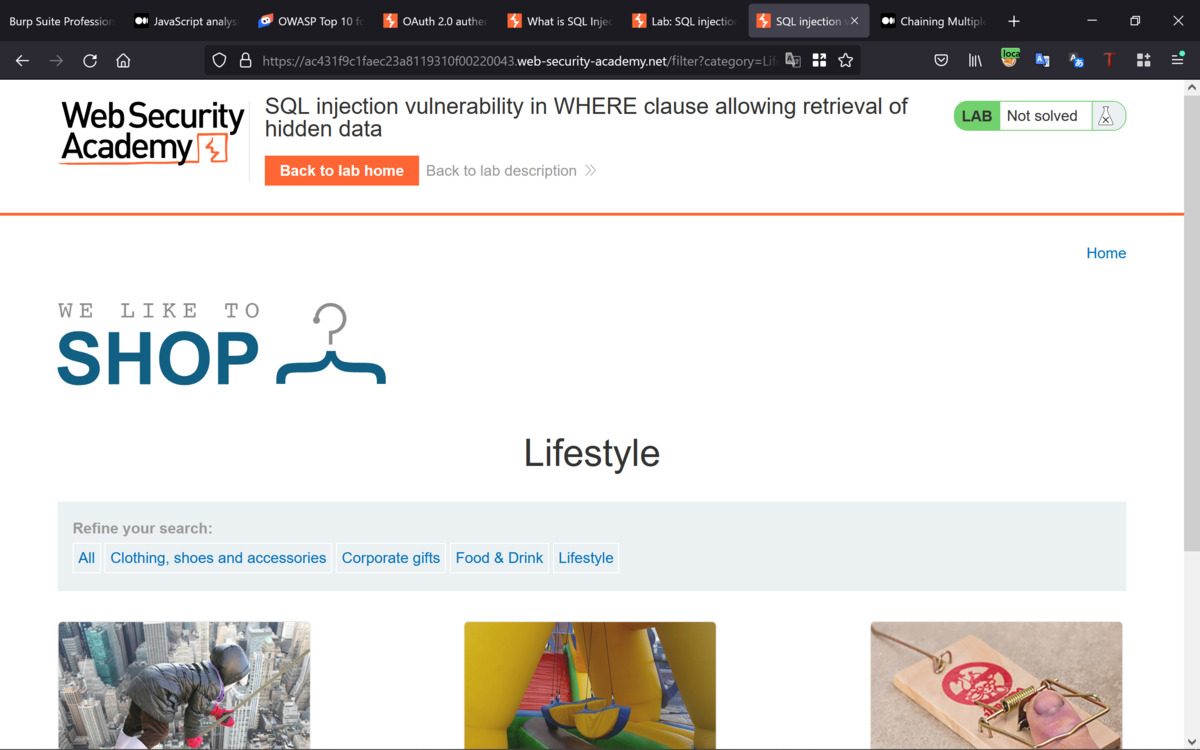Filter by Food & Drink category
This screenshot has height=750, width=1200.
(x=499, y=558)
